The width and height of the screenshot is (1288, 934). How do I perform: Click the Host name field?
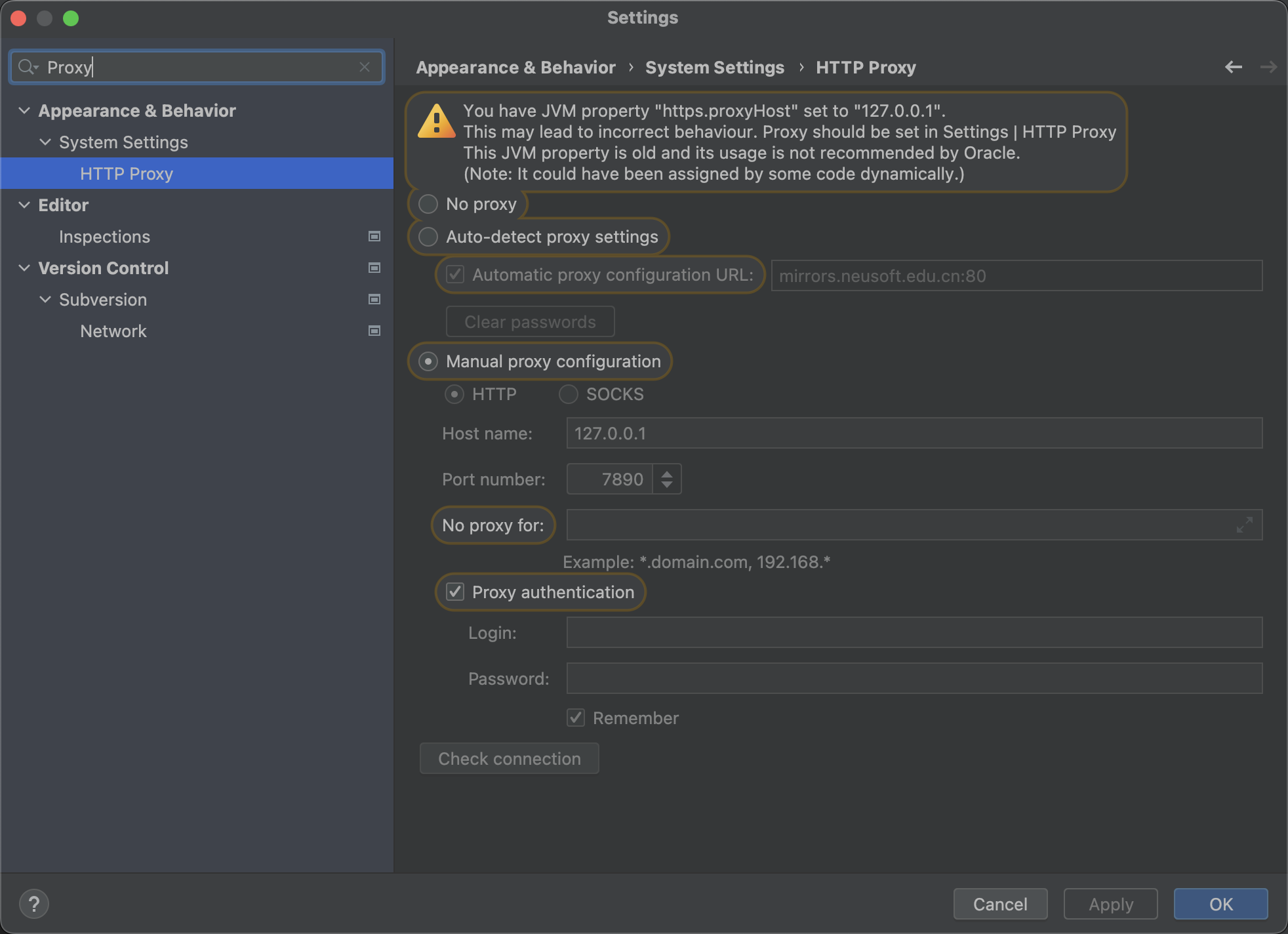tap(914, 433)
